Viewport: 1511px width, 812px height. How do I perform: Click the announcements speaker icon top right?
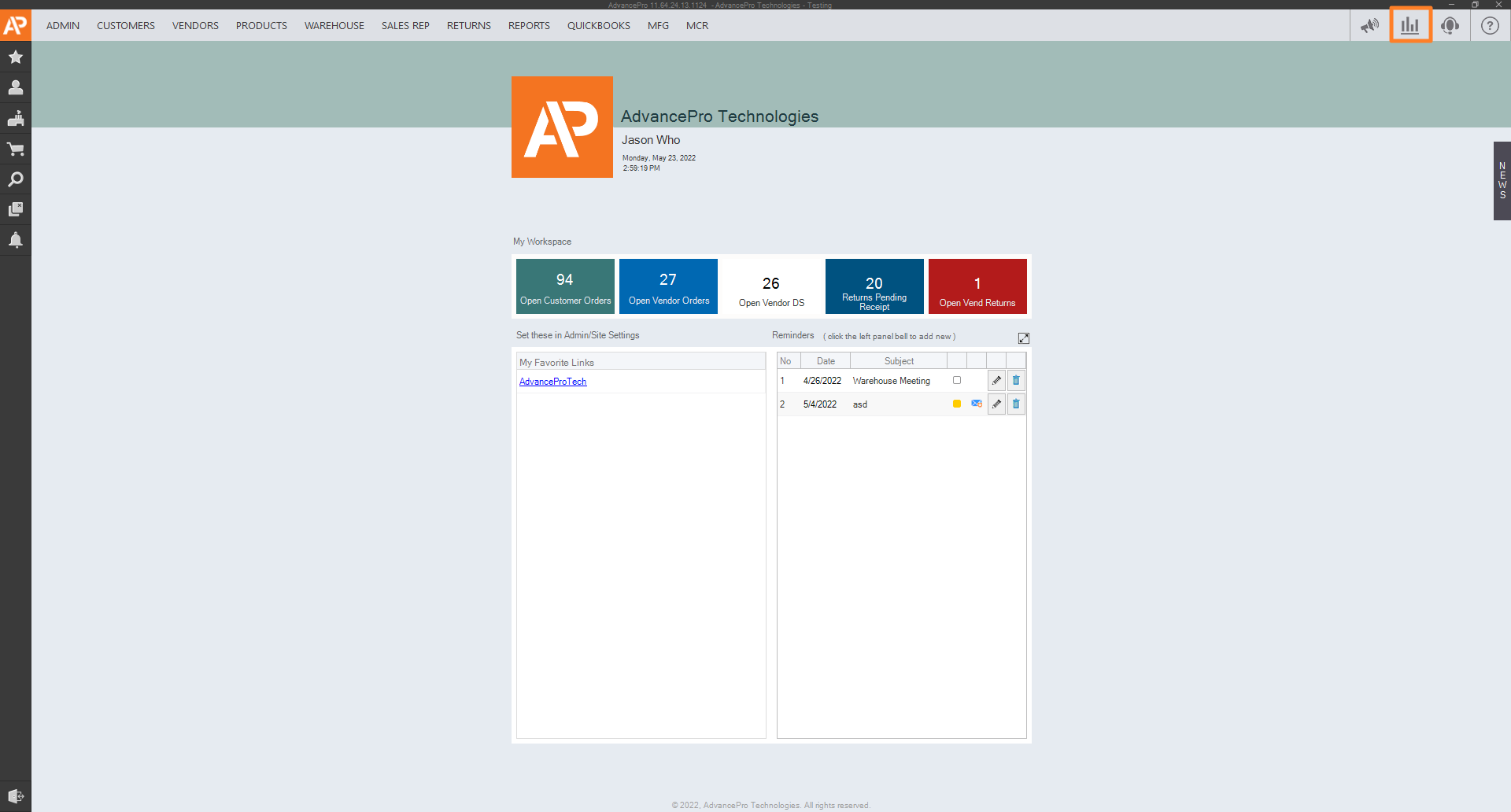point(1369,25)
